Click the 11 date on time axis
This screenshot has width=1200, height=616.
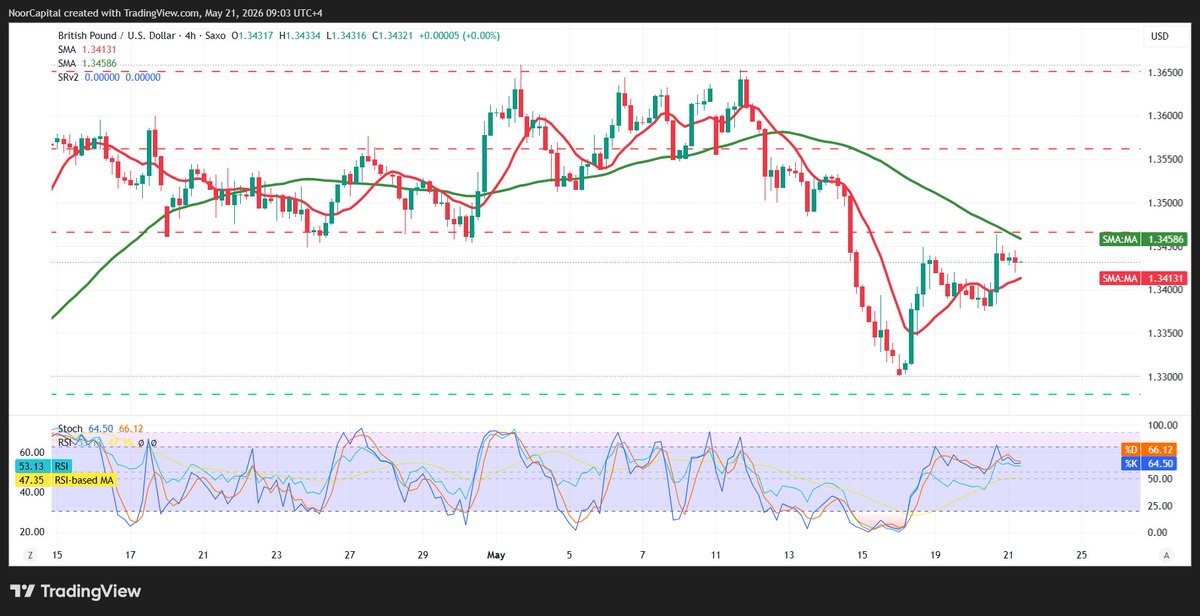click(x=715, y=554)
